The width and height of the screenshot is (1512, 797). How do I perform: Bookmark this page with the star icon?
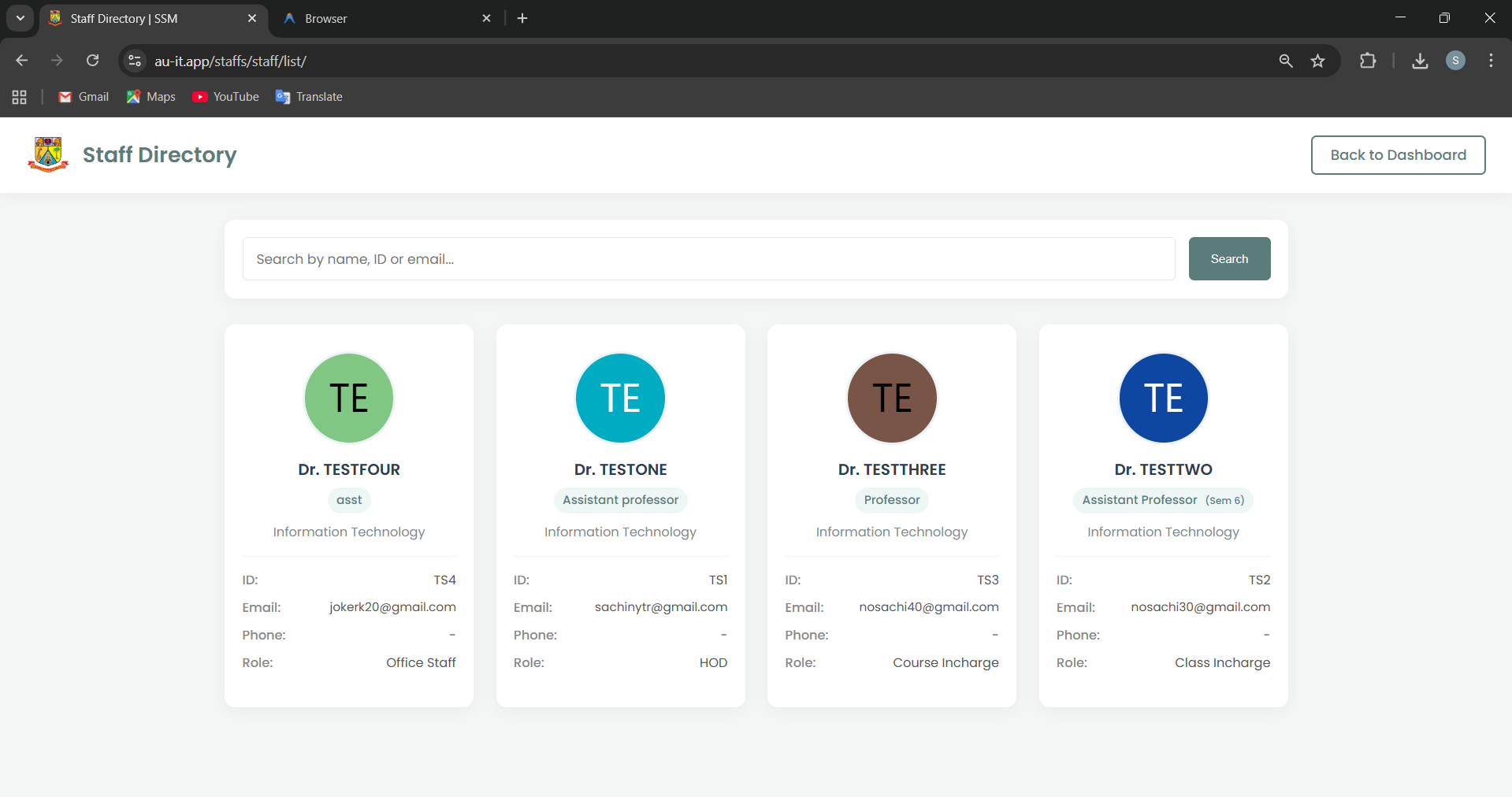point(1317,61)
